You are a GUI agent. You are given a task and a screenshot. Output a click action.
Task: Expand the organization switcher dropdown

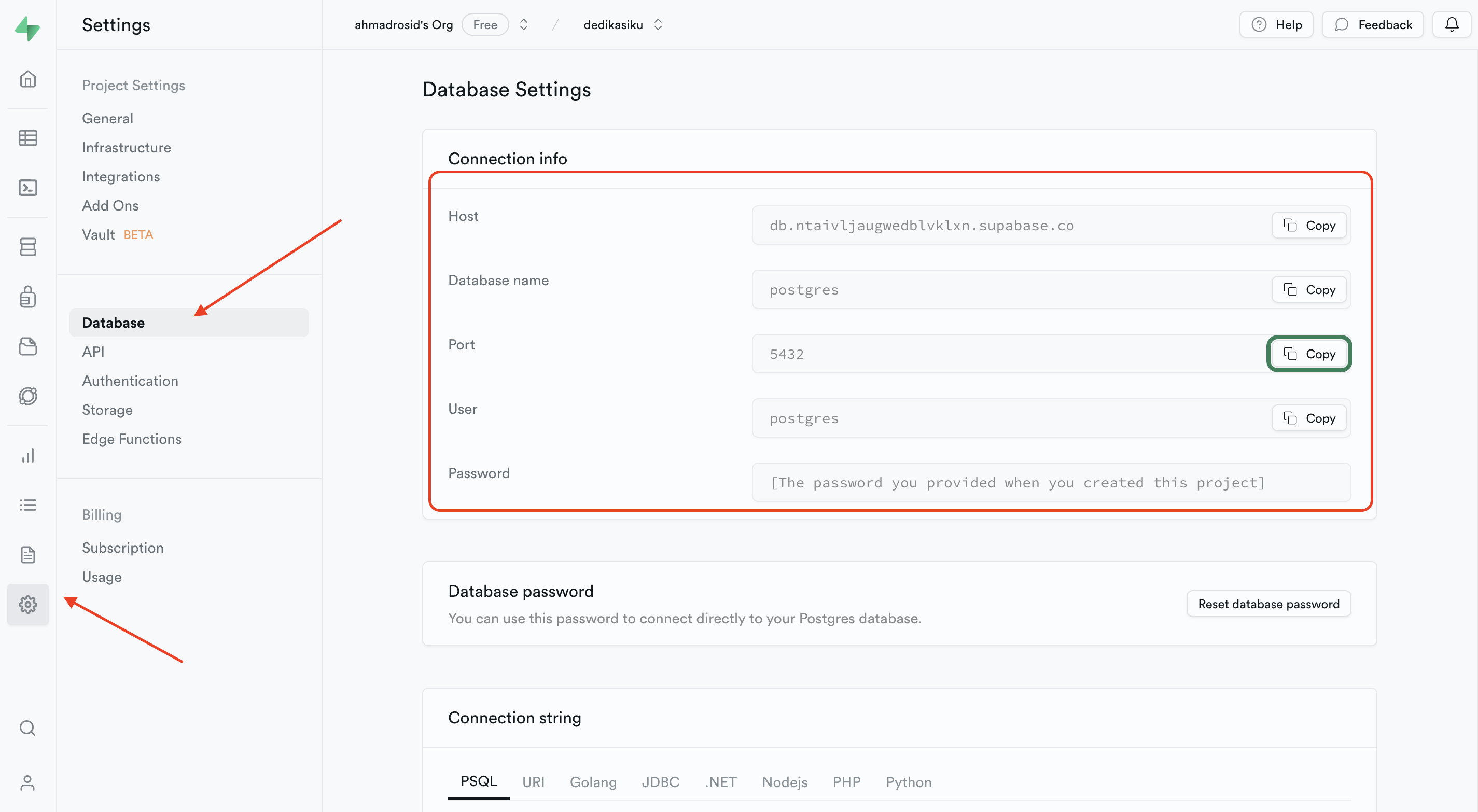(x=524, y=24)
